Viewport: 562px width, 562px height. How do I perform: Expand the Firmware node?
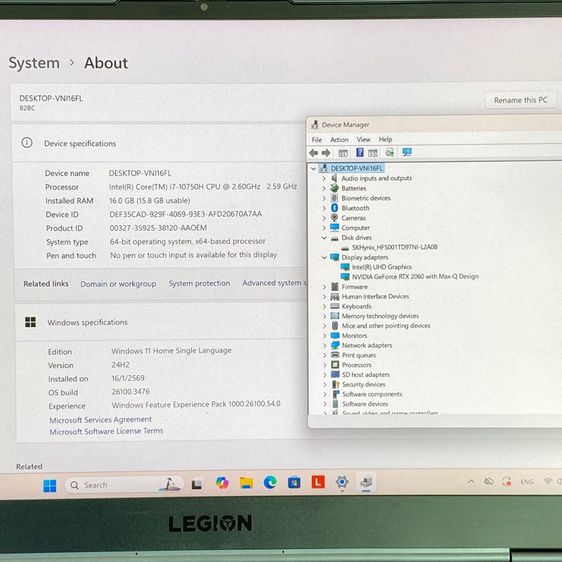324,287
